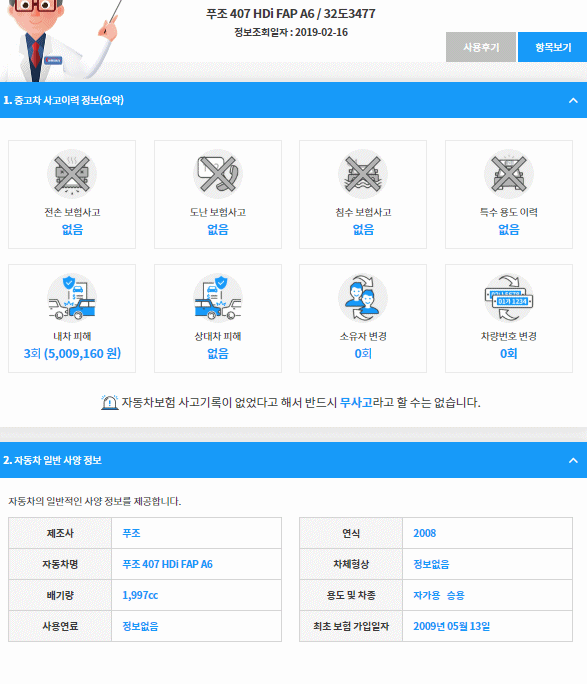Viewport: 587px width, 684px height.
Task: Click the 침수 보험사고 flooded car icon
Action: (363, 174)
